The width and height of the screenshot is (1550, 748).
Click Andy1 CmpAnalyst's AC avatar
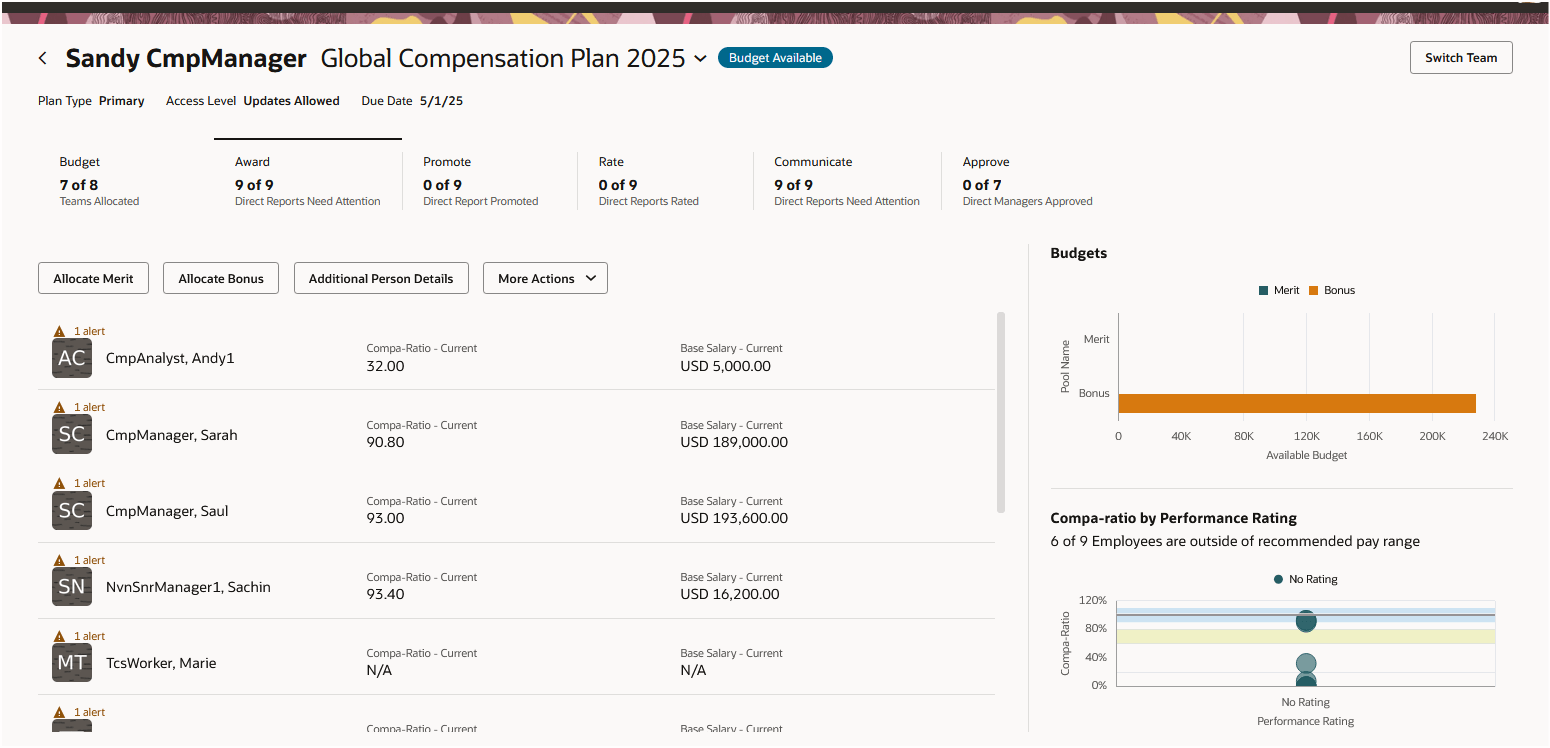(x=72, y=358)
